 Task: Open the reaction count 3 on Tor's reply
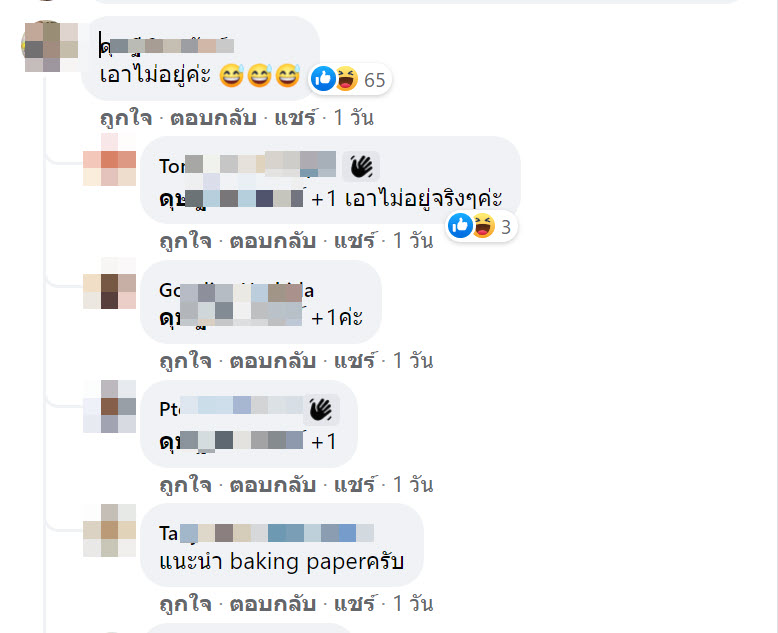coord(506,227)
